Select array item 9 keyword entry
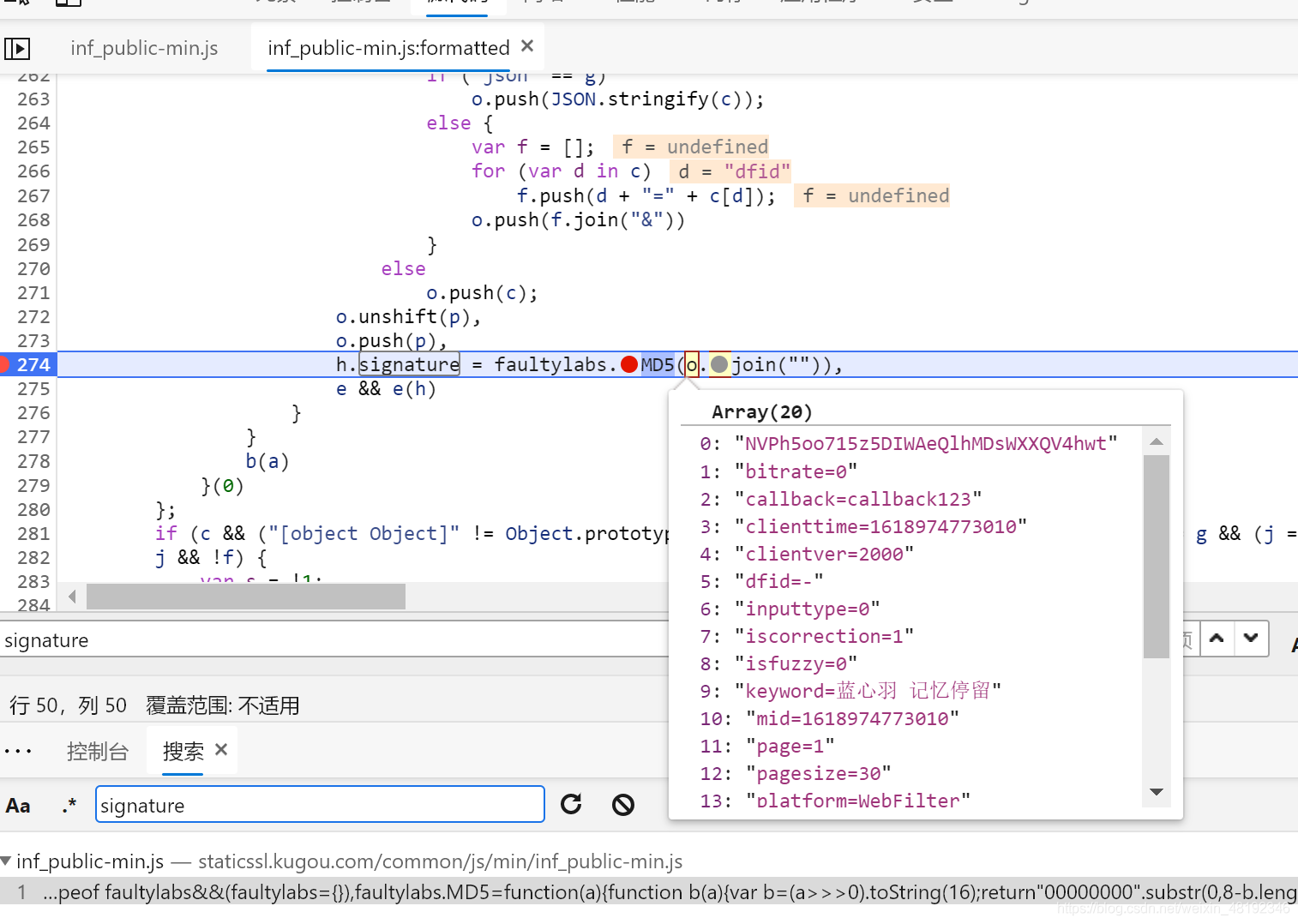The height and width of the screenshot is (924, 1298). coord(868,691)
